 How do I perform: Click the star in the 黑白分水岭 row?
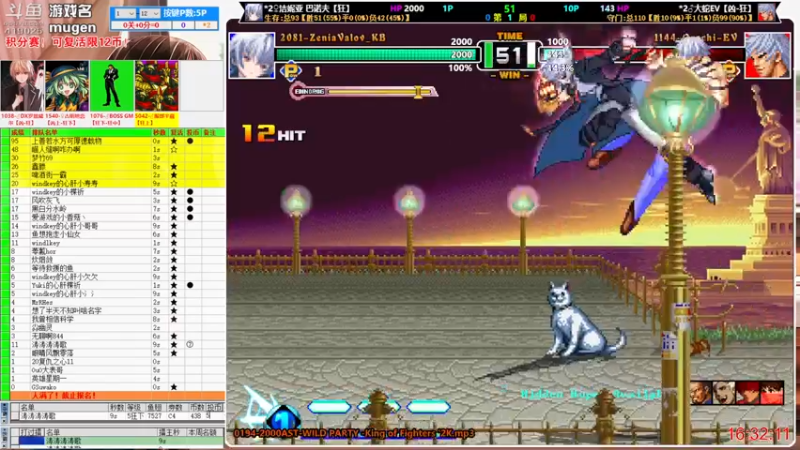[174, 209]
